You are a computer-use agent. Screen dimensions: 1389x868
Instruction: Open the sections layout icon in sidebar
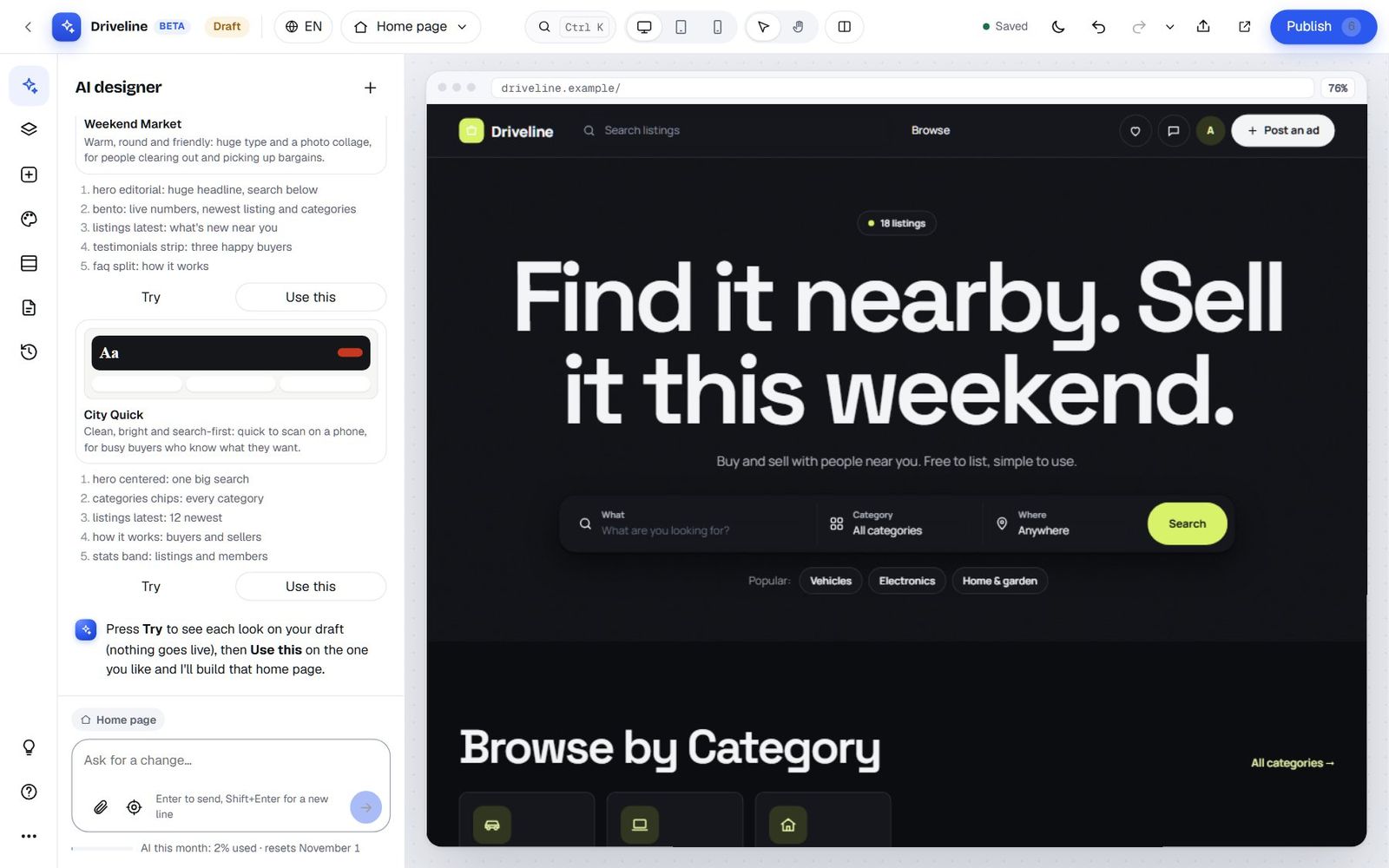[29, 263]
